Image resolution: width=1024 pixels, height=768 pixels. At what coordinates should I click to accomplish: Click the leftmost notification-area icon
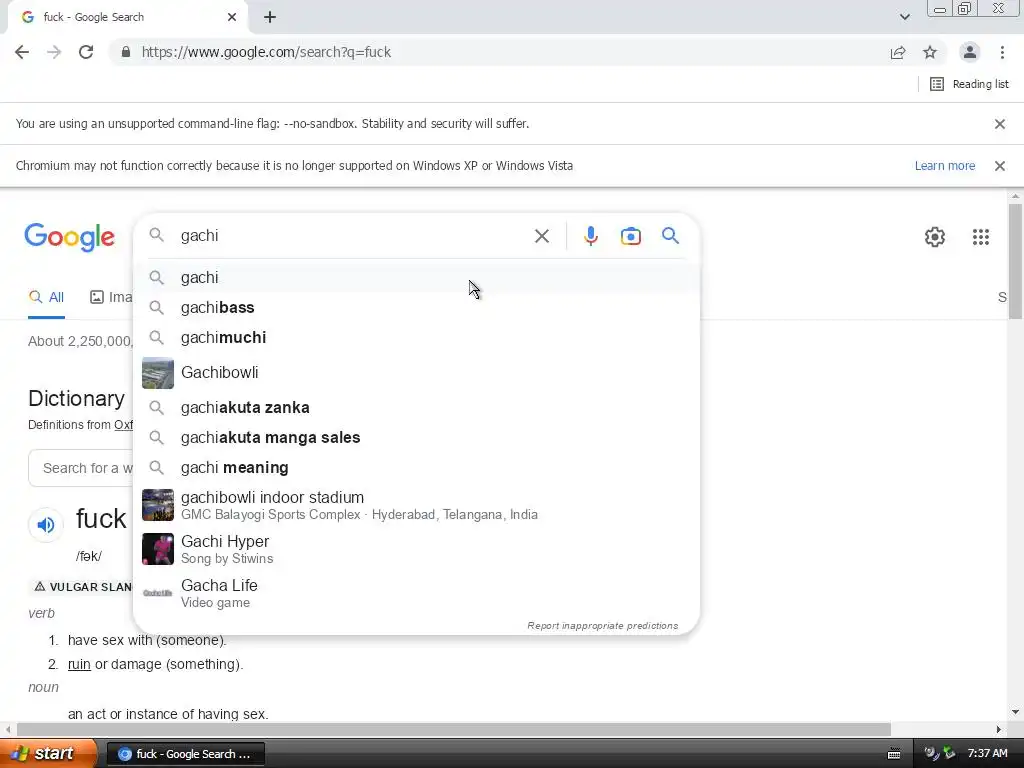click(x=932, y=754)
